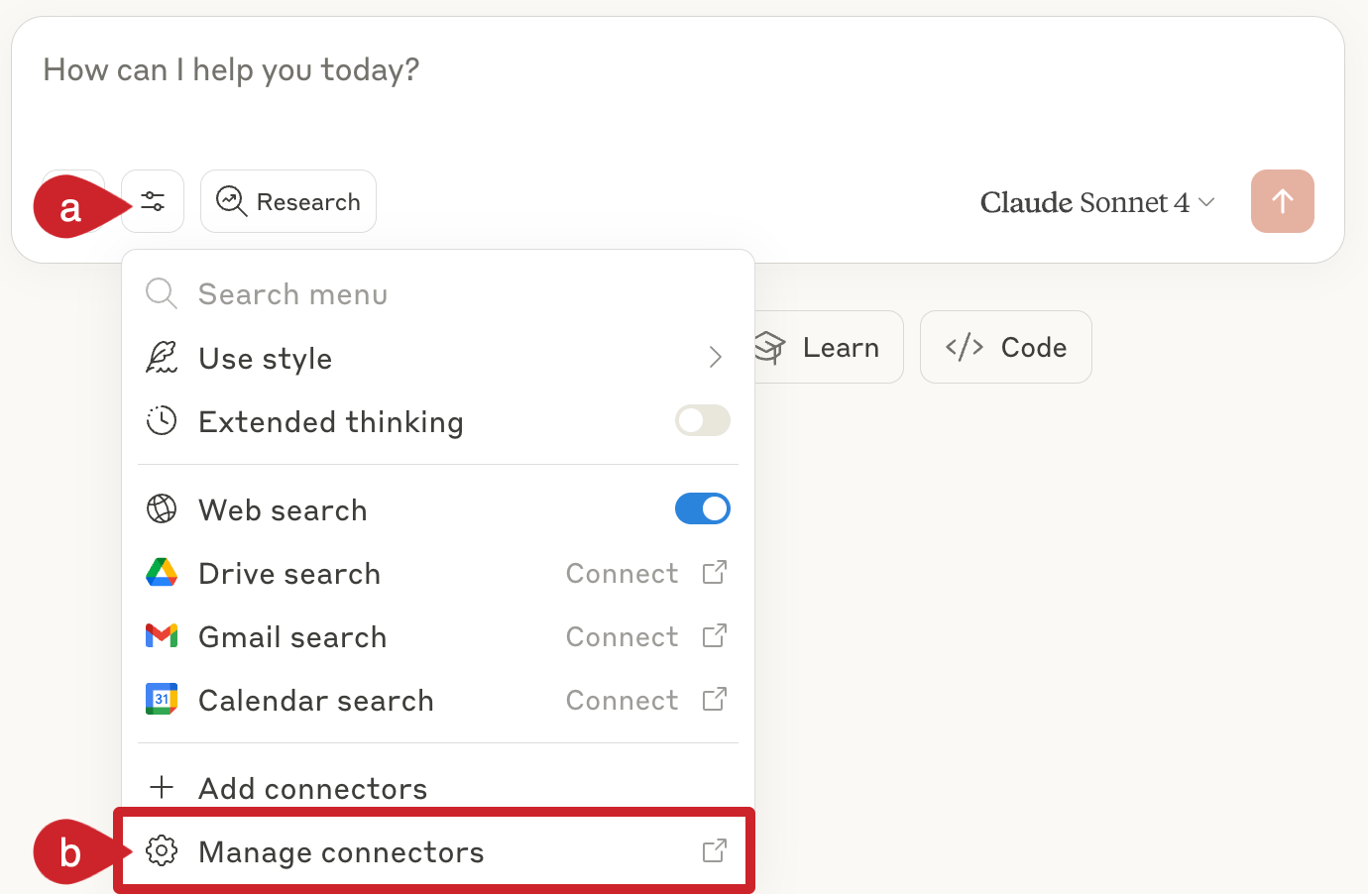Click Add connectors
Image resolution: width=1368 pixels, height=896 pixels.
coord(438,788)
